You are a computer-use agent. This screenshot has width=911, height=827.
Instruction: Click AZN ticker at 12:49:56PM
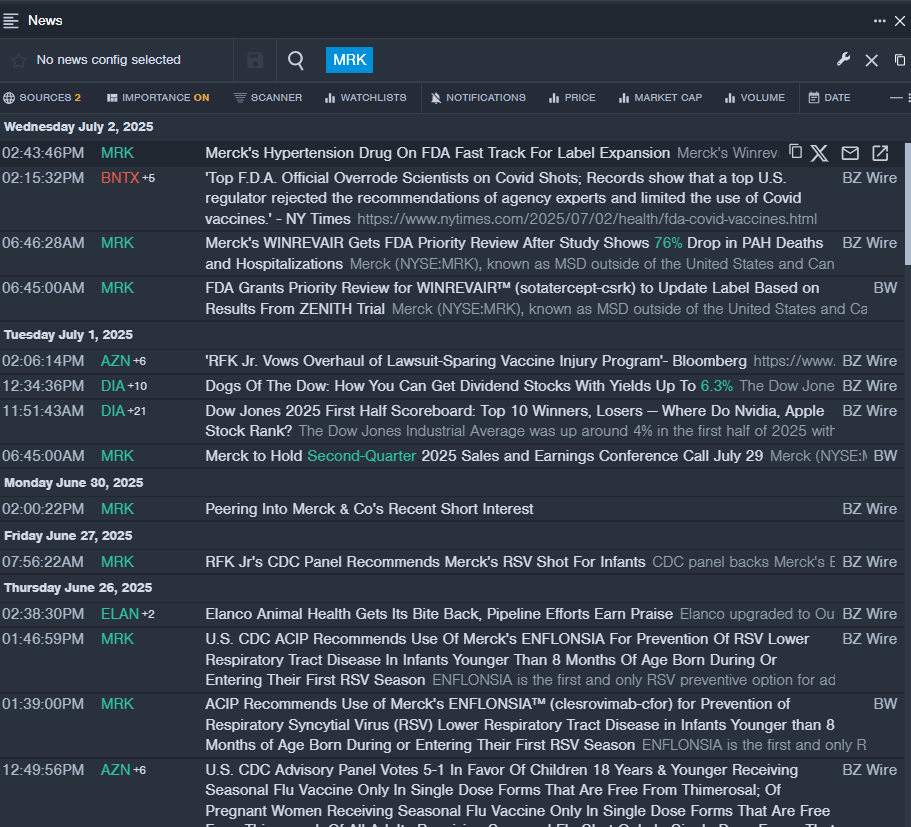[x=116, y=770]
